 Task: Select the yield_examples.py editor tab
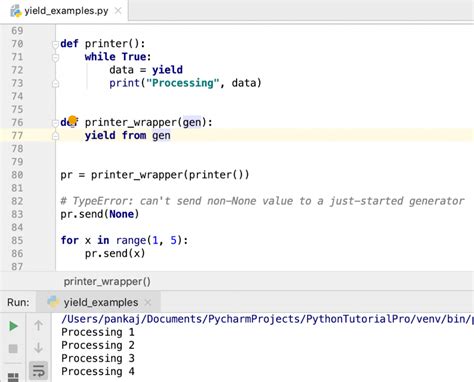[x=66, y=11]
